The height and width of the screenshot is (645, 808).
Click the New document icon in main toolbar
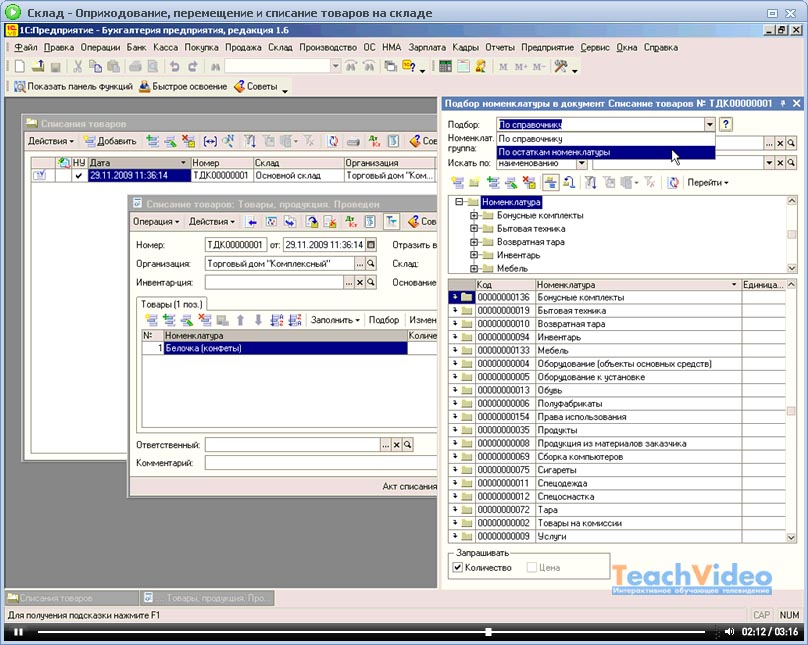point(20,66)
